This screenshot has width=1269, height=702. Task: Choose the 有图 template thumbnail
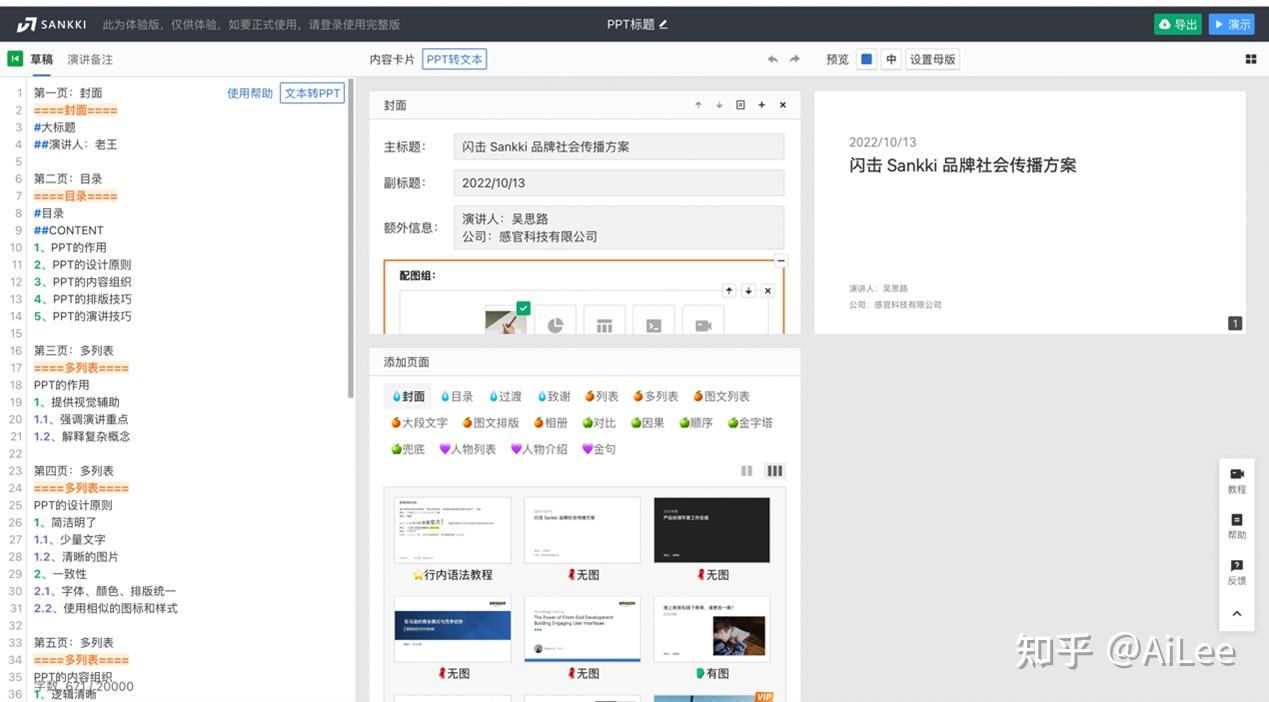712,629
